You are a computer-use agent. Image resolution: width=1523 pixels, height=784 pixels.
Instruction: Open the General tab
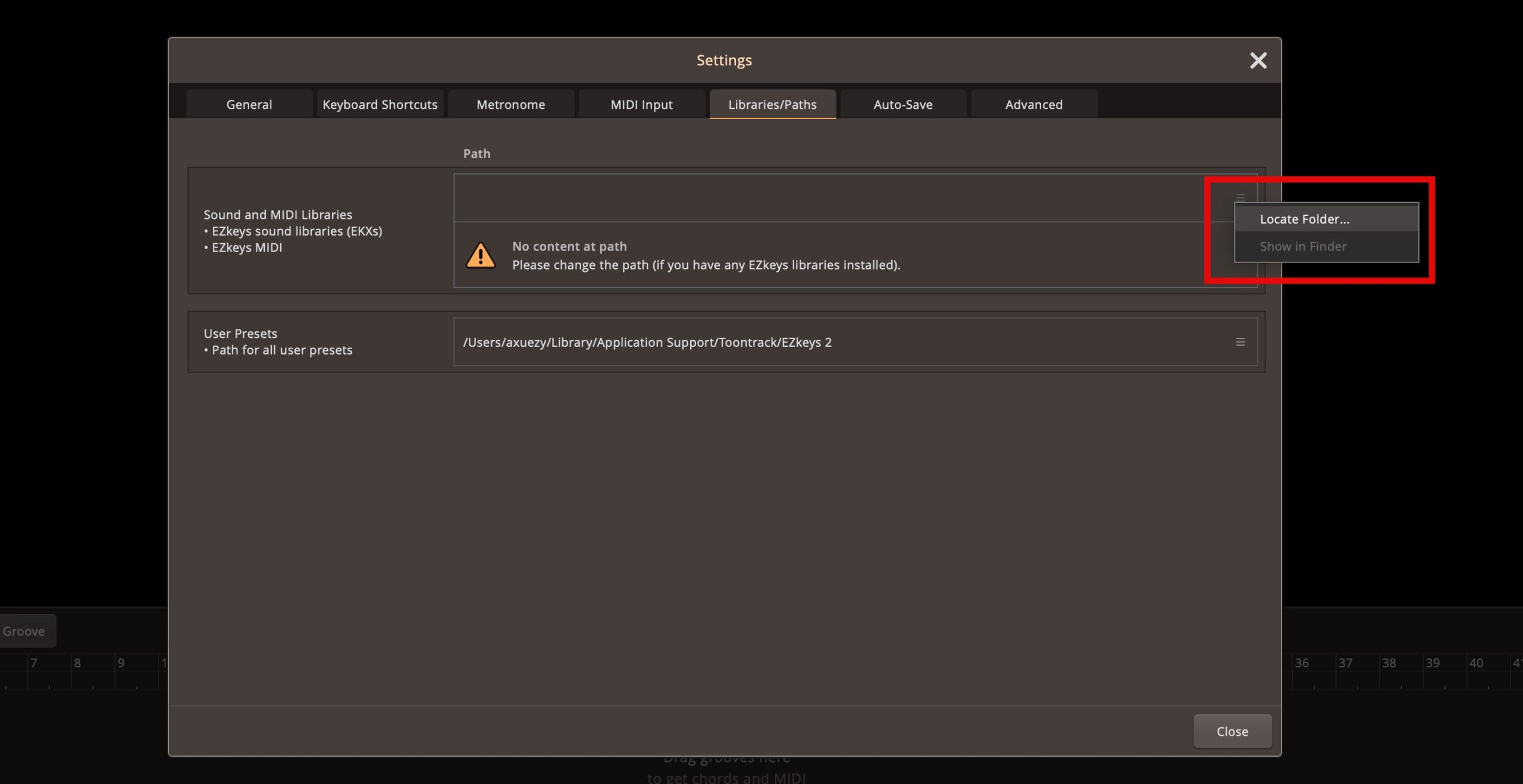tap(249, 105)
